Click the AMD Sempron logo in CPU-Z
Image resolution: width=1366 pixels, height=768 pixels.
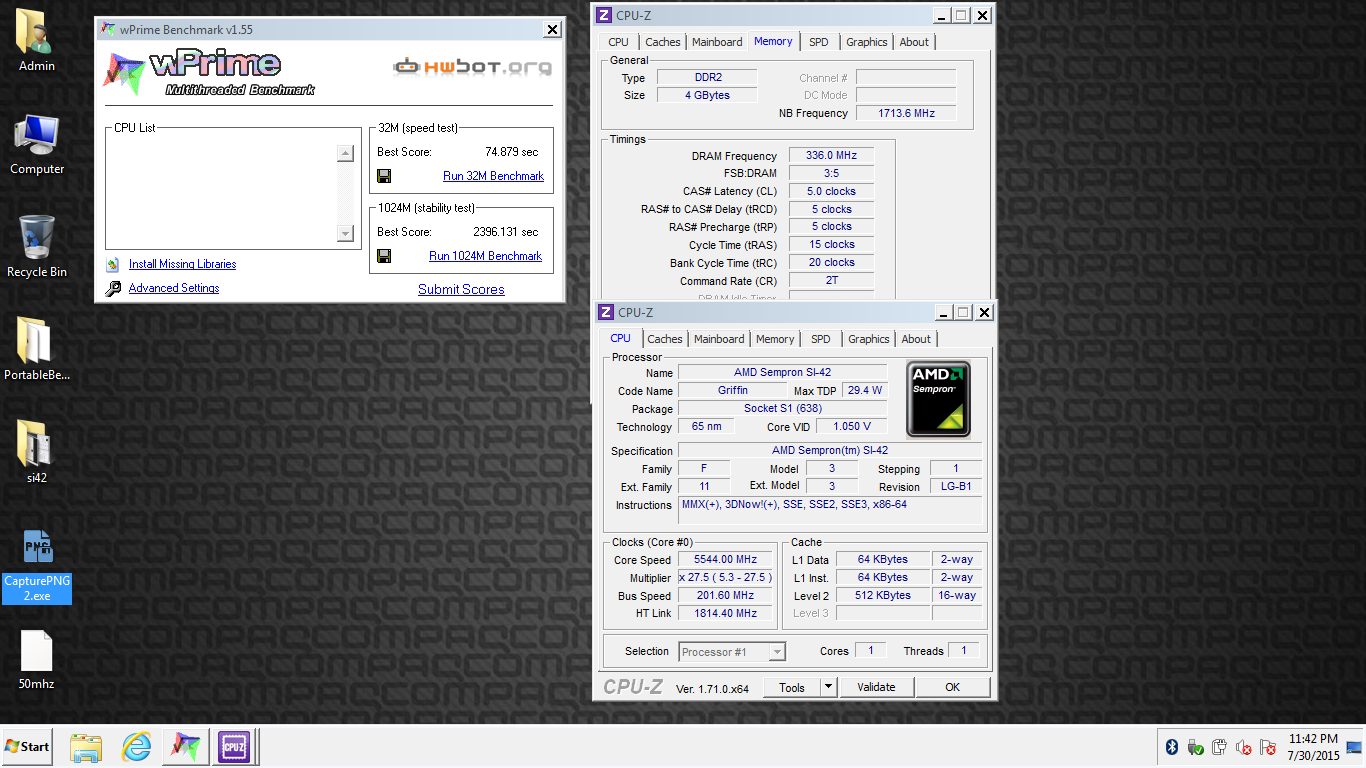[938, 399]
